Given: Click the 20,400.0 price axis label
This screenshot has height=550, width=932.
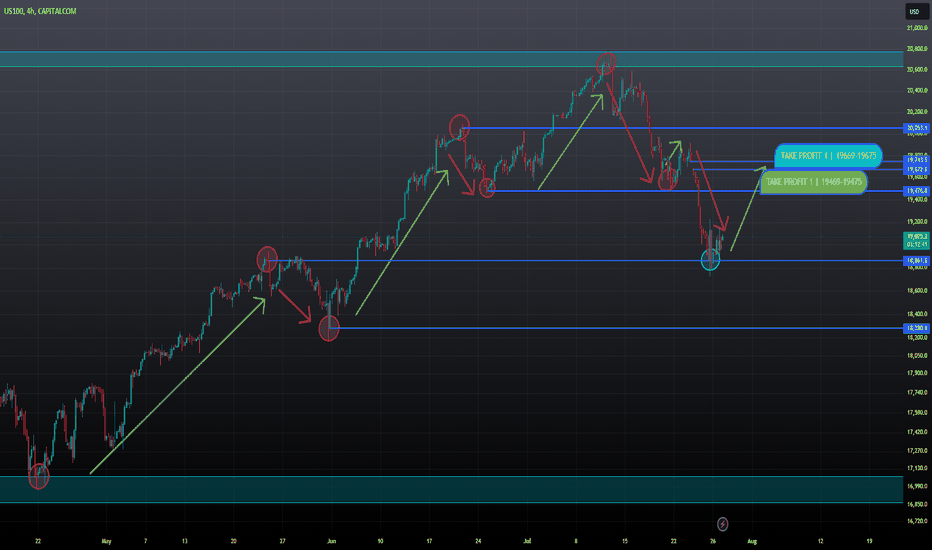Looking at the screenshot, I should 917,90.
